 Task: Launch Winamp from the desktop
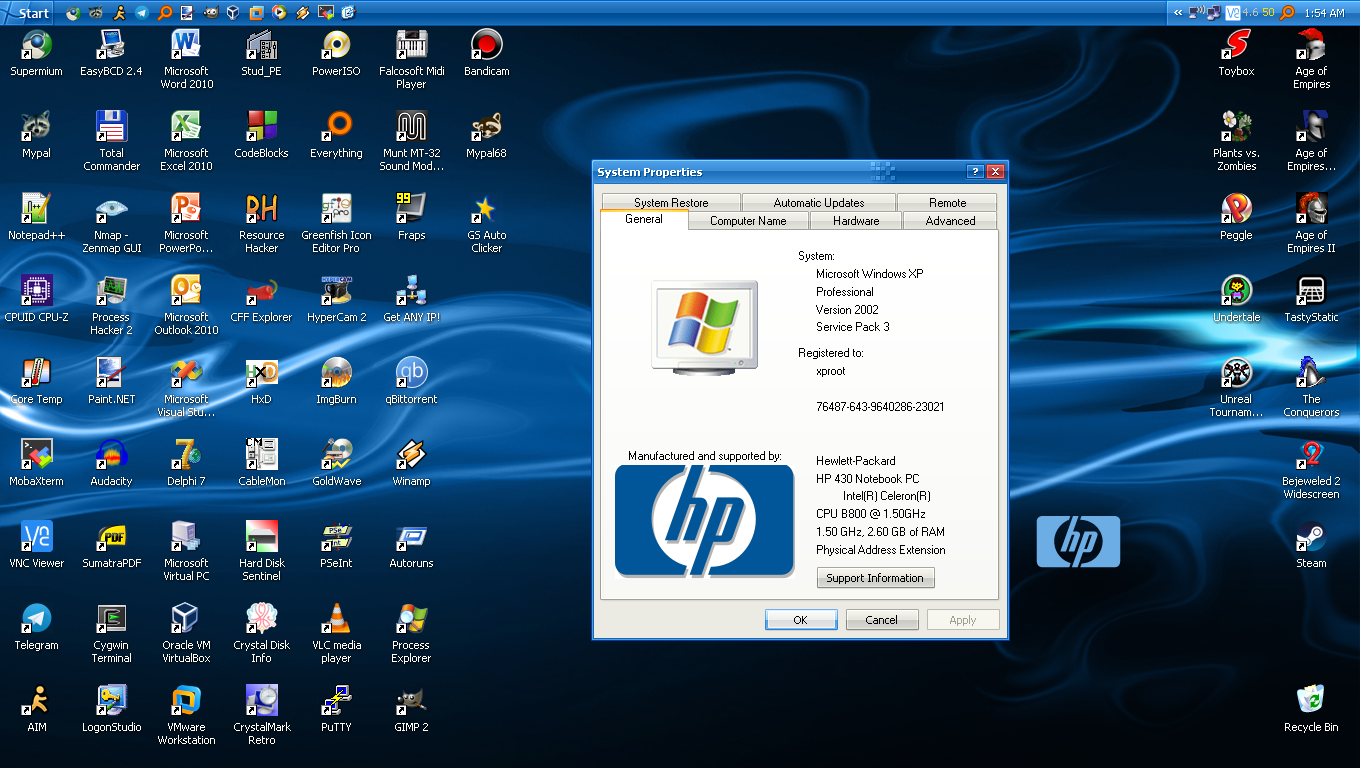410,453
